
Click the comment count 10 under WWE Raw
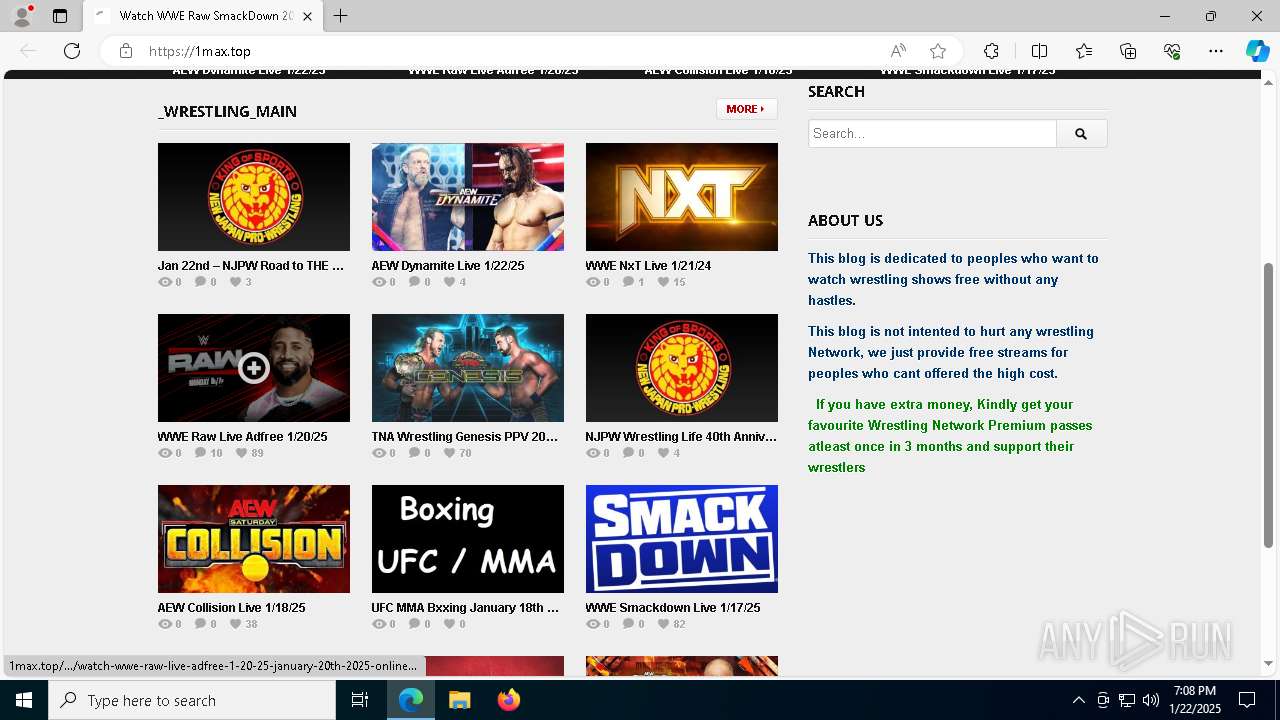click(209, 453)
